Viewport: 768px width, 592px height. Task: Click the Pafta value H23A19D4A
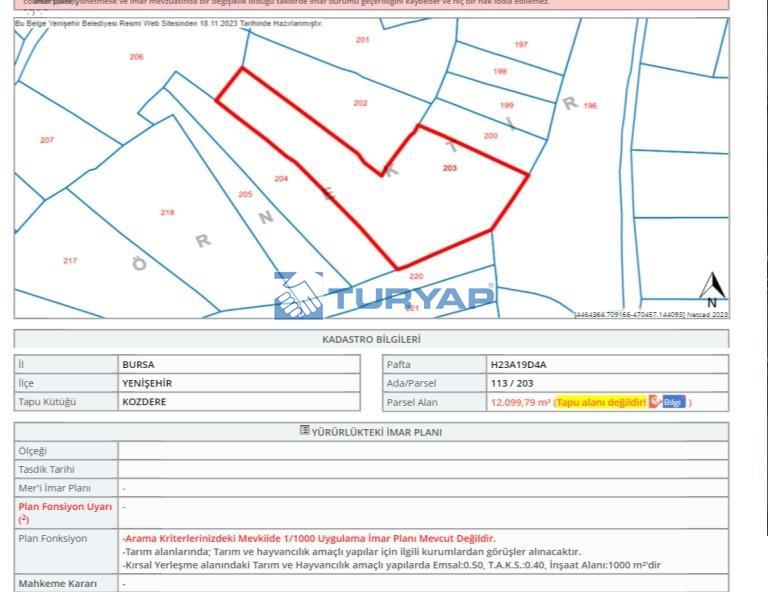(518, 364)
